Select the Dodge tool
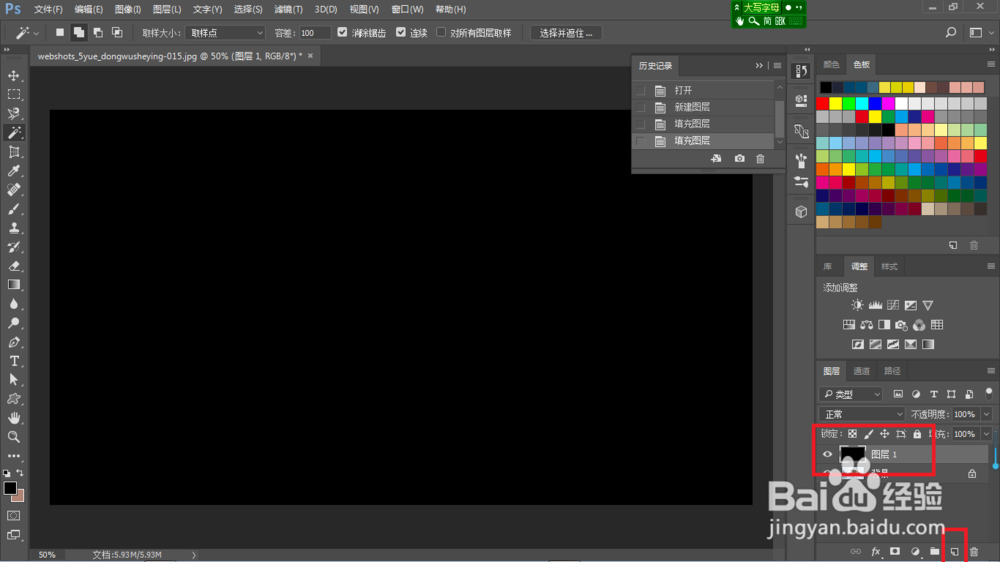This screenshot has height=562, width=1000. click(x=13, y=323)
